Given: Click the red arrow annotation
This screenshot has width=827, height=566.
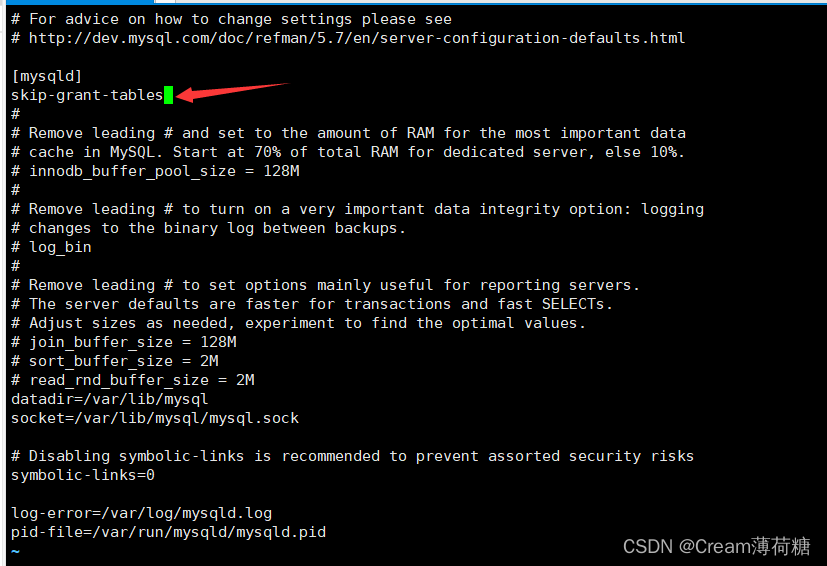Looking at the screenshot, I should pyautogui.click(x=232, y=92).
